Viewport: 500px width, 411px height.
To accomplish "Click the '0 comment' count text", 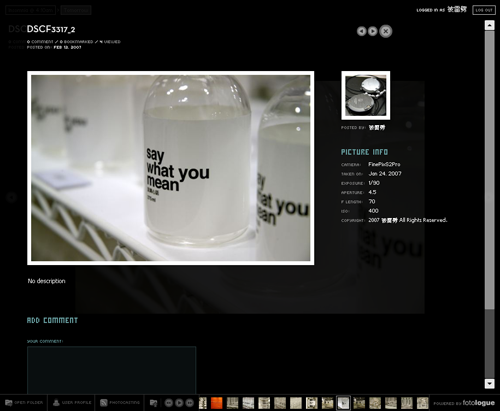I will click(x=40, y=42).
